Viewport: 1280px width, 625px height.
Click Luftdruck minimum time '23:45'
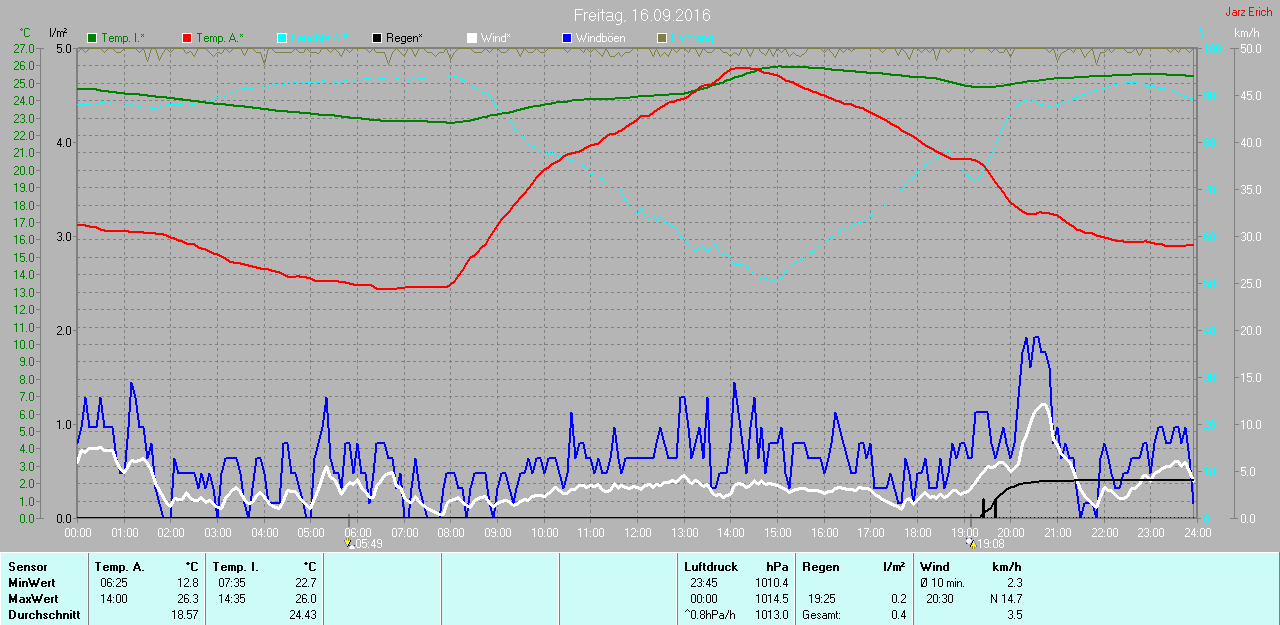click(704, 583)
